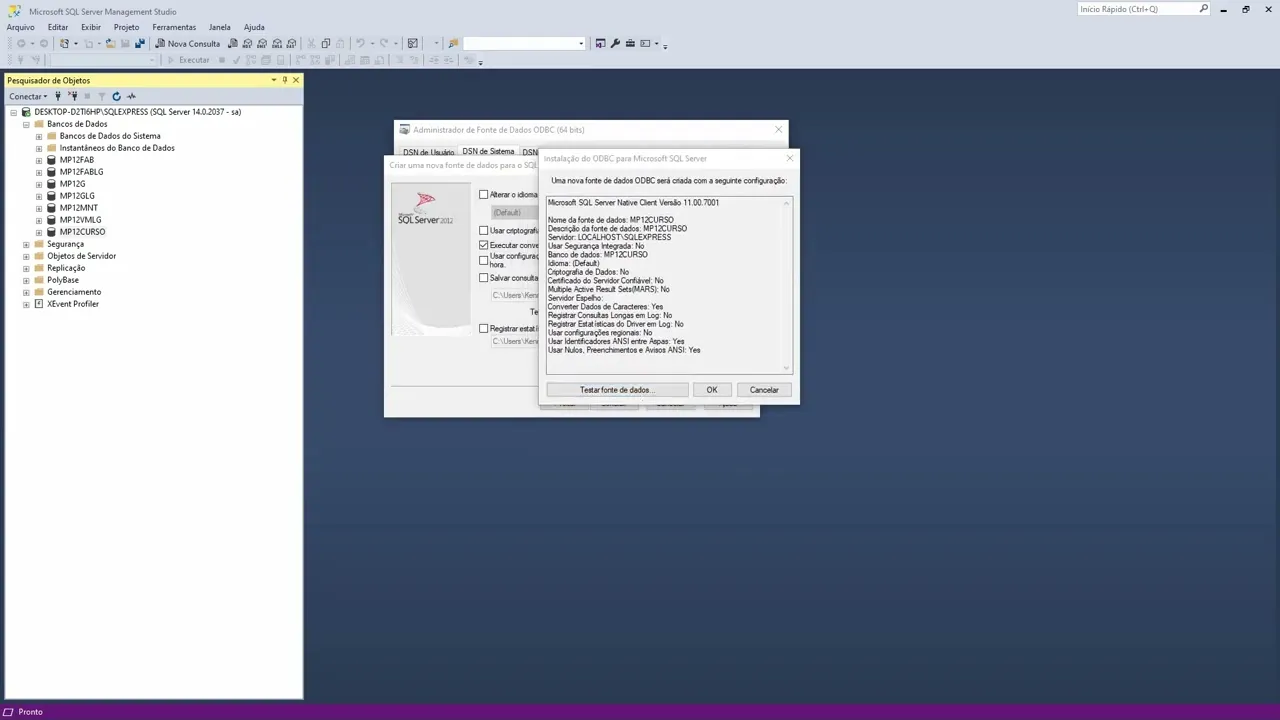Toggle the Salvar consultas checkbox
Screen dimensions: 1280x720
[x=484, y=278]
